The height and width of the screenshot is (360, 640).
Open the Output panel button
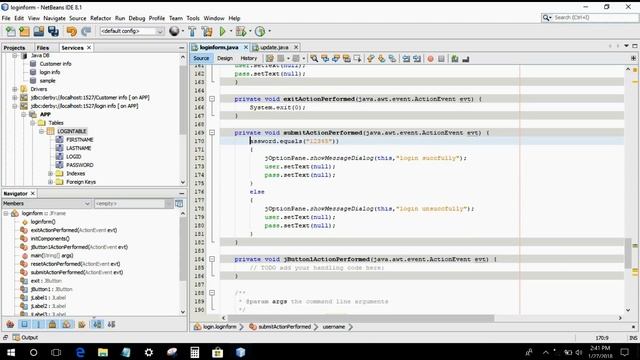25,338
